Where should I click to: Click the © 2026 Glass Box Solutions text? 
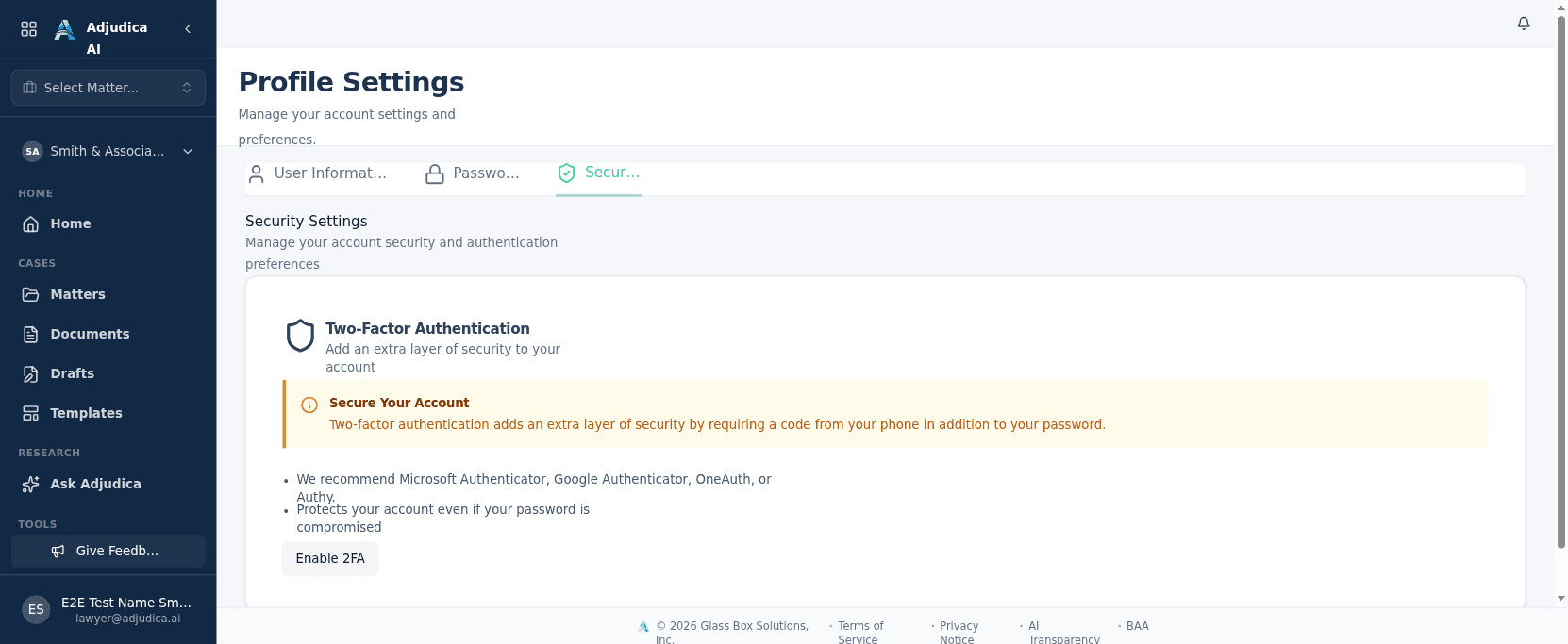pos(732,633)
